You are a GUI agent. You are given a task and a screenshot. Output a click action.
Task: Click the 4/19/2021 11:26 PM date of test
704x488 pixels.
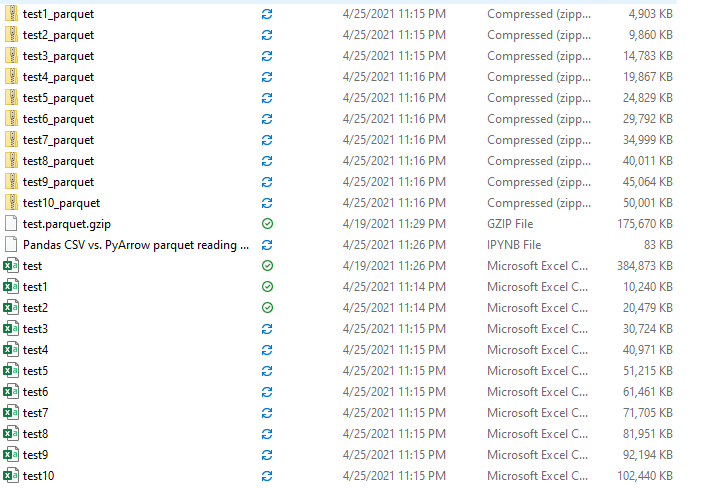pos(394,266)
